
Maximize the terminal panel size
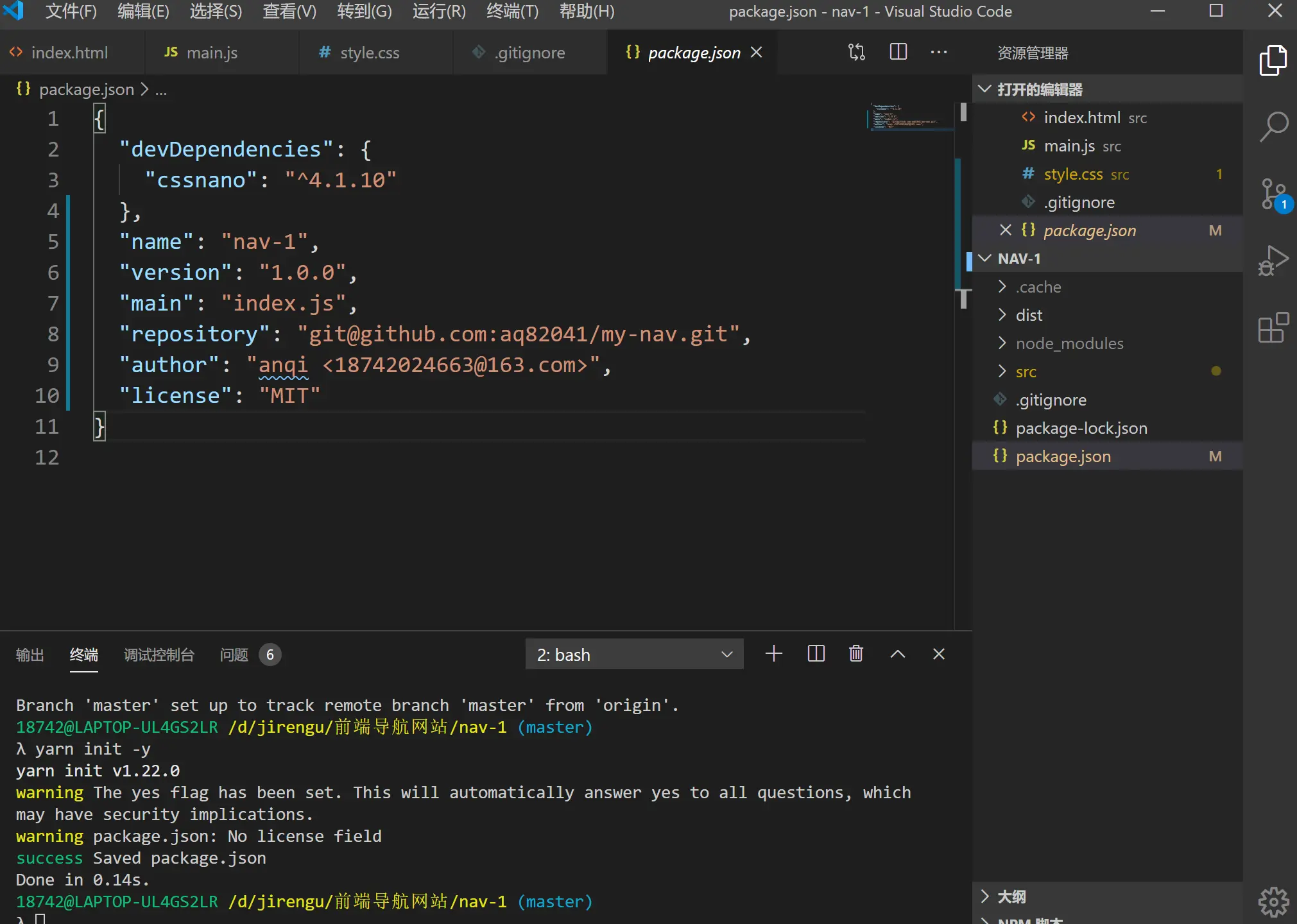point(897,654)
